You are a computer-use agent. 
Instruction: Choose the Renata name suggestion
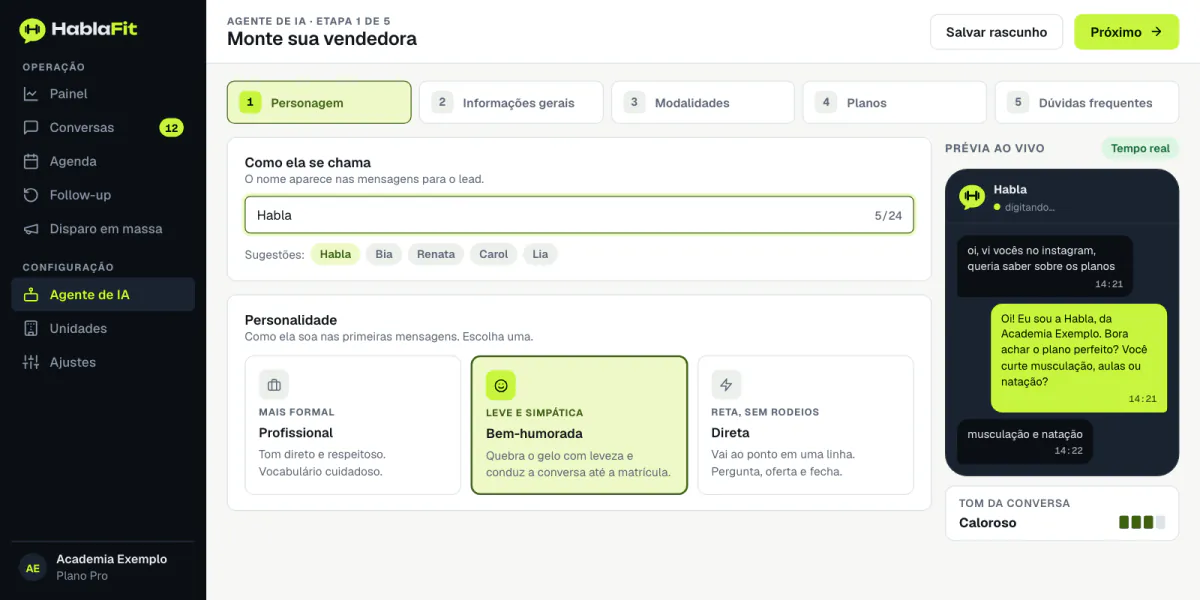(x=436, y=254)
